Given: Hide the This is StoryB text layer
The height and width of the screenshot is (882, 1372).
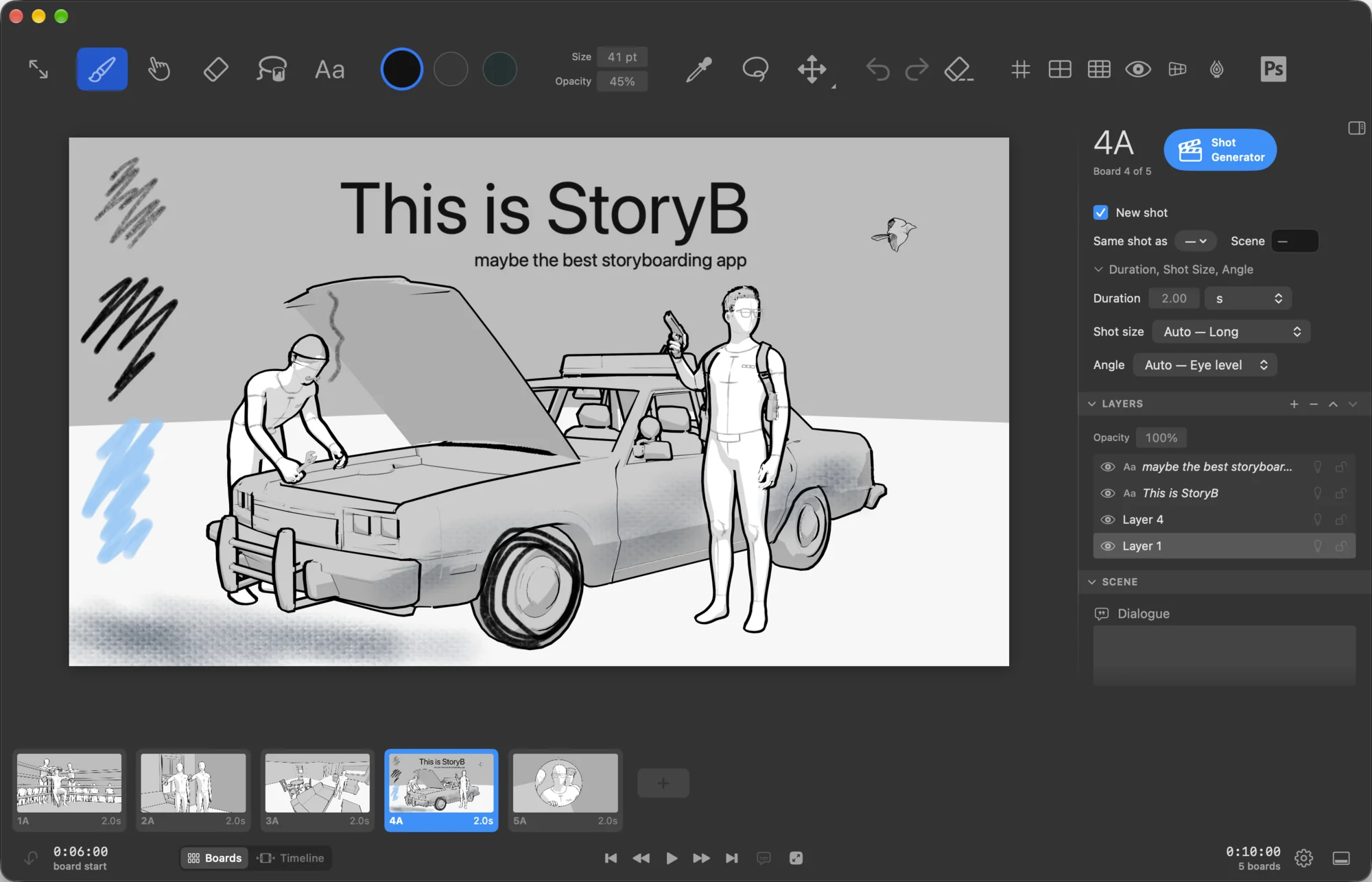Looking at the screenshot, I should pos(1107,494).
